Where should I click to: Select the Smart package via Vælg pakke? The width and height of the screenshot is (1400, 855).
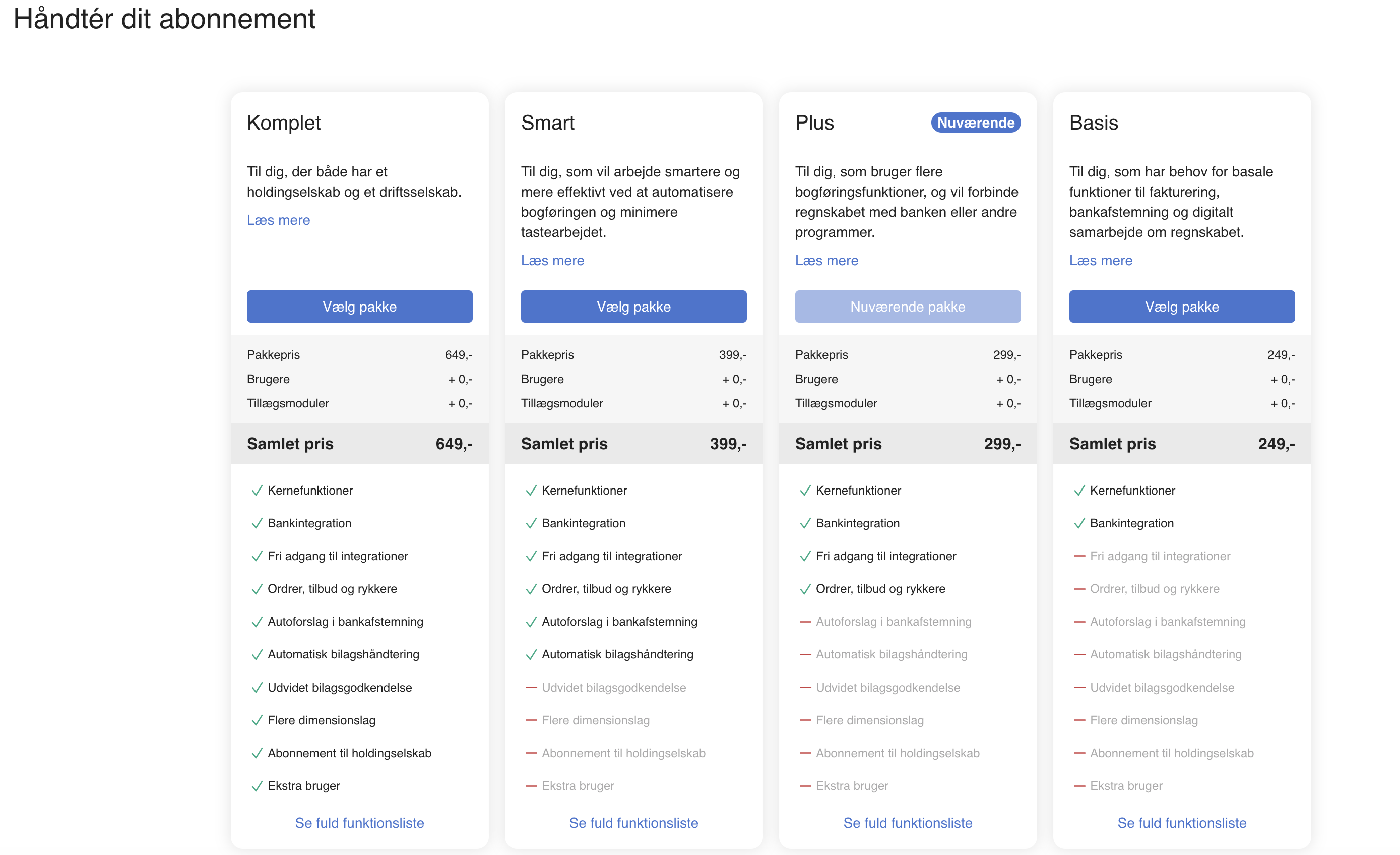tap(633, 307)
